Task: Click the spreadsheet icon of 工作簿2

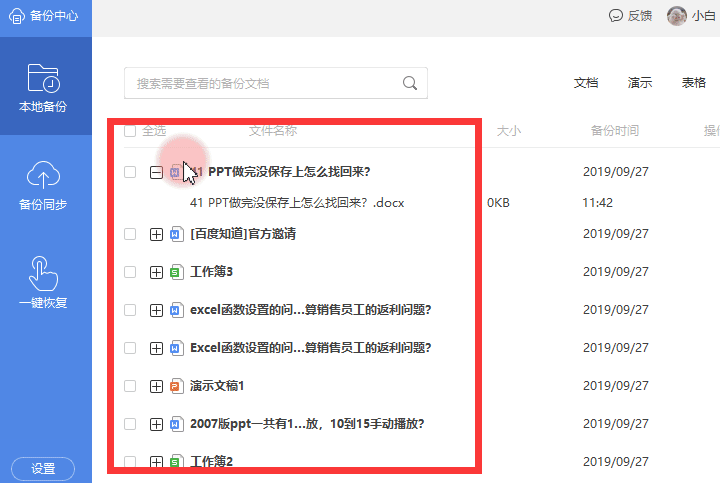Action: (x=176, y=461)
